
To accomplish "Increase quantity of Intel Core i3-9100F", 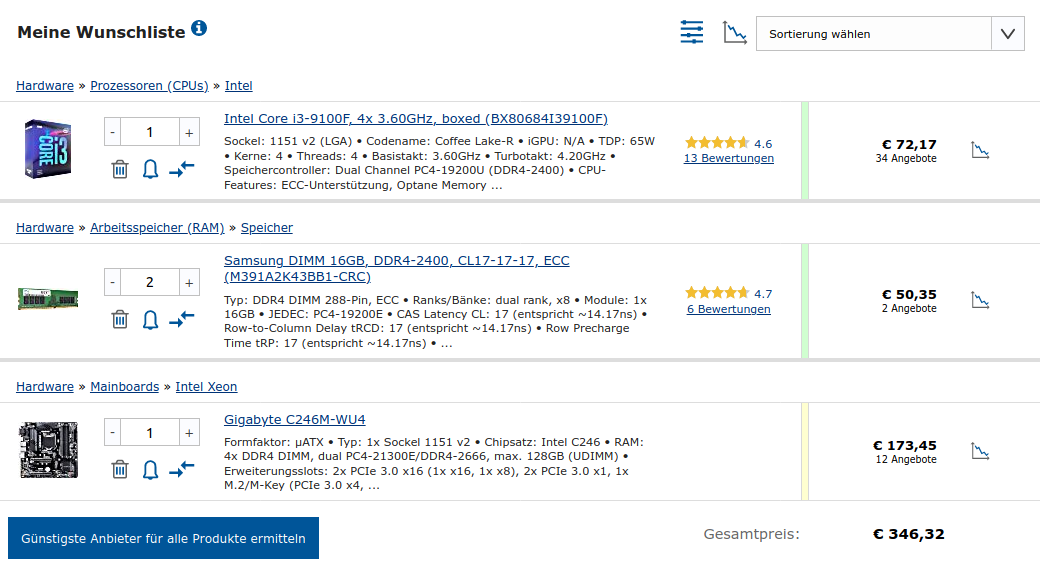I will [x=189, y=132].
